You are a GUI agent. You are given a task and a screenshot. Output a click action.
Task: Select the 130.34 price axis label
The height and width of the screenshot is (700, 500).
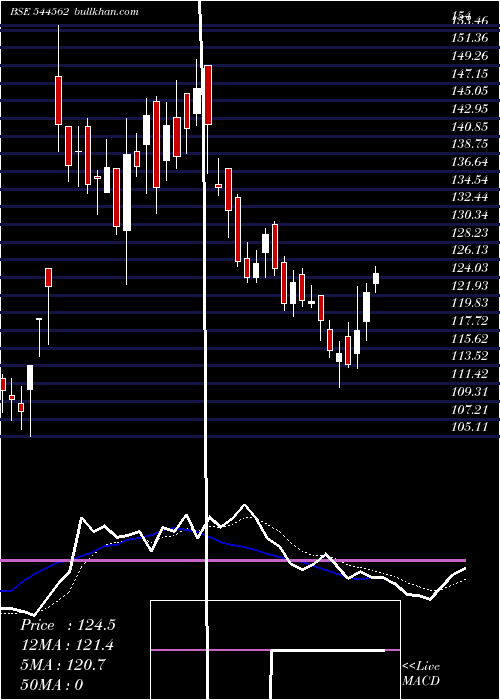click(x=470, y=215)
